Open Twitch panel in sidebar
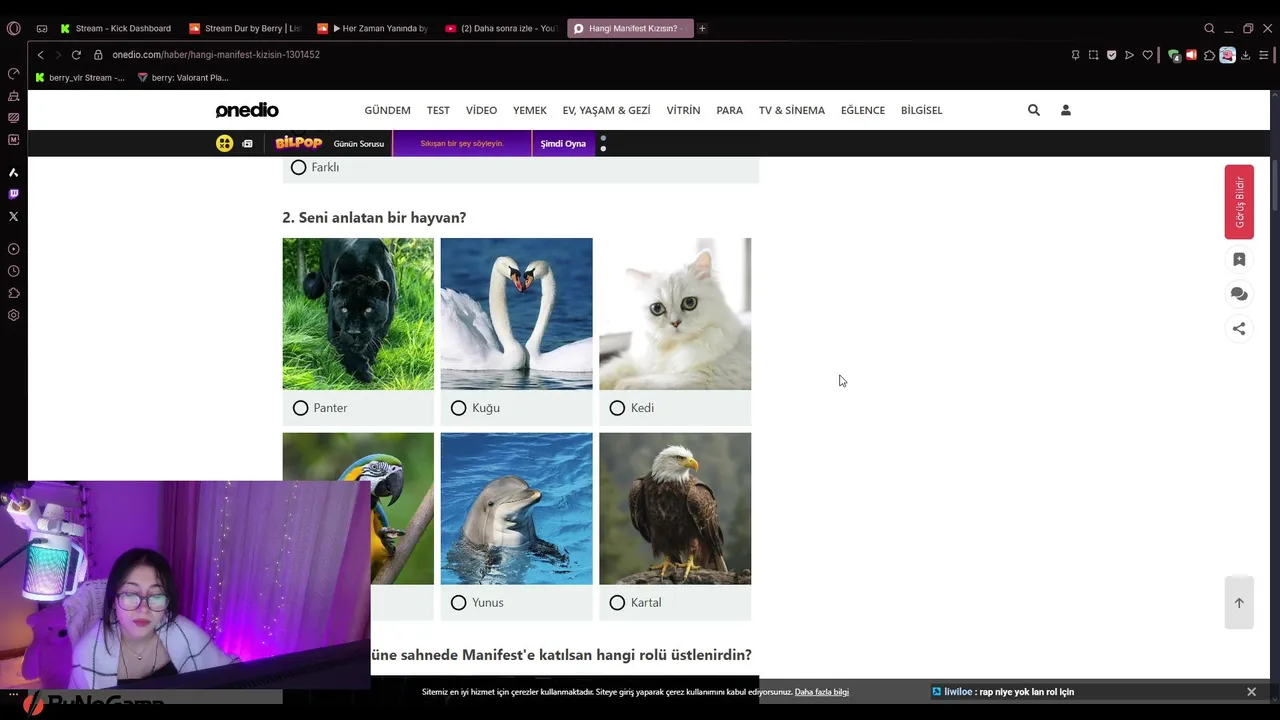The width and height of the screenshot is (1280, 720). click(13, 194)
